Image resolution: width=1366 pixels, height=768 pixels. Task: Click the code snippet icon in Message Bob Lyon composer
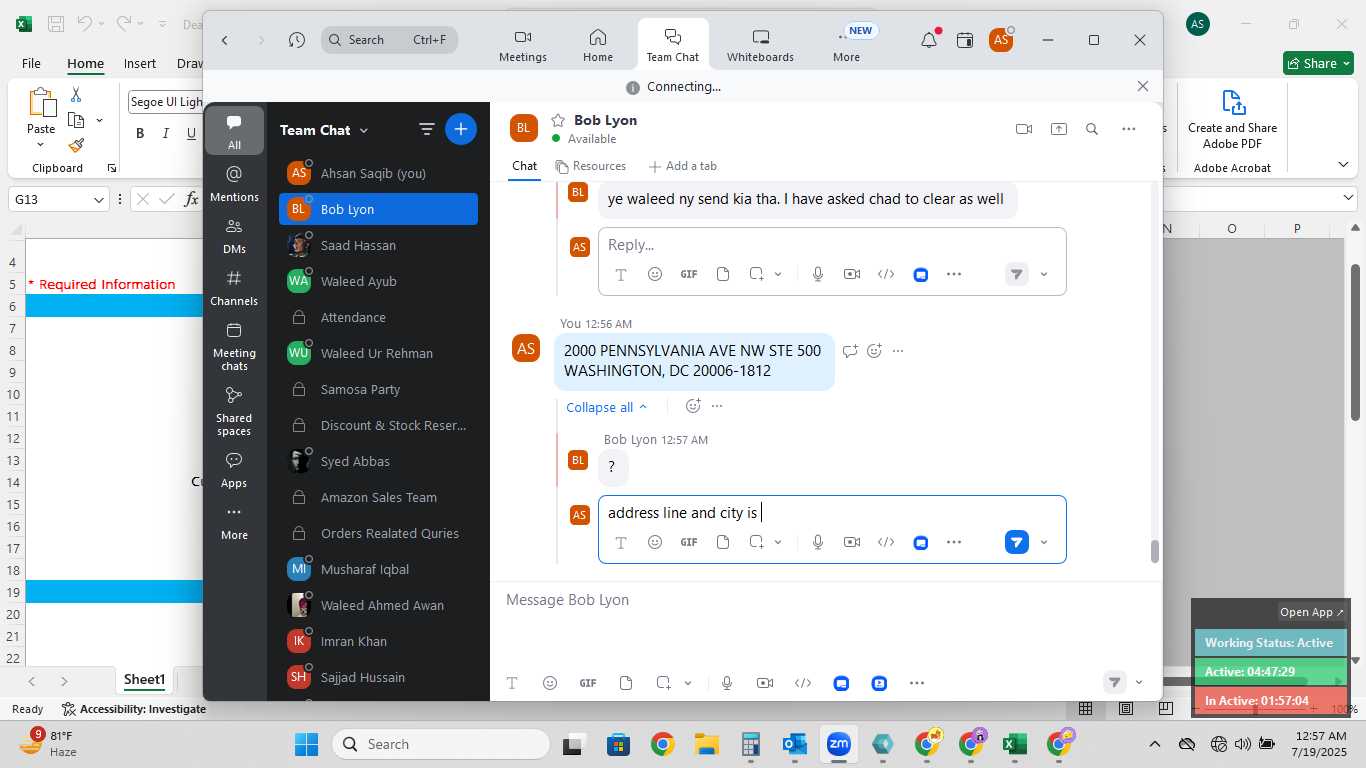[x=803, y=683]
